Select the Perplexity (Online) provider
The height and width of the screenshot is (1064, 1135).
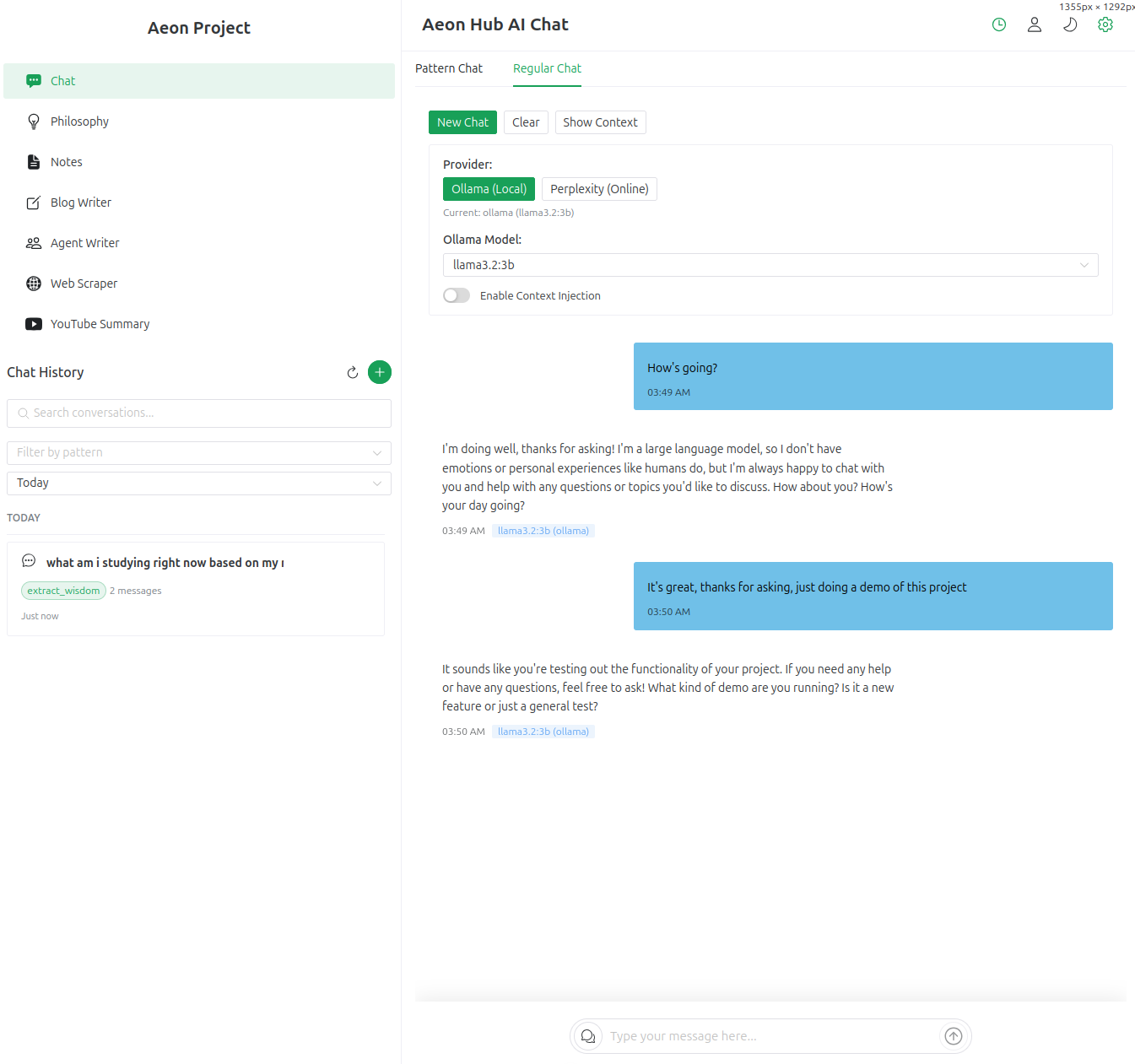coord(599,188)
